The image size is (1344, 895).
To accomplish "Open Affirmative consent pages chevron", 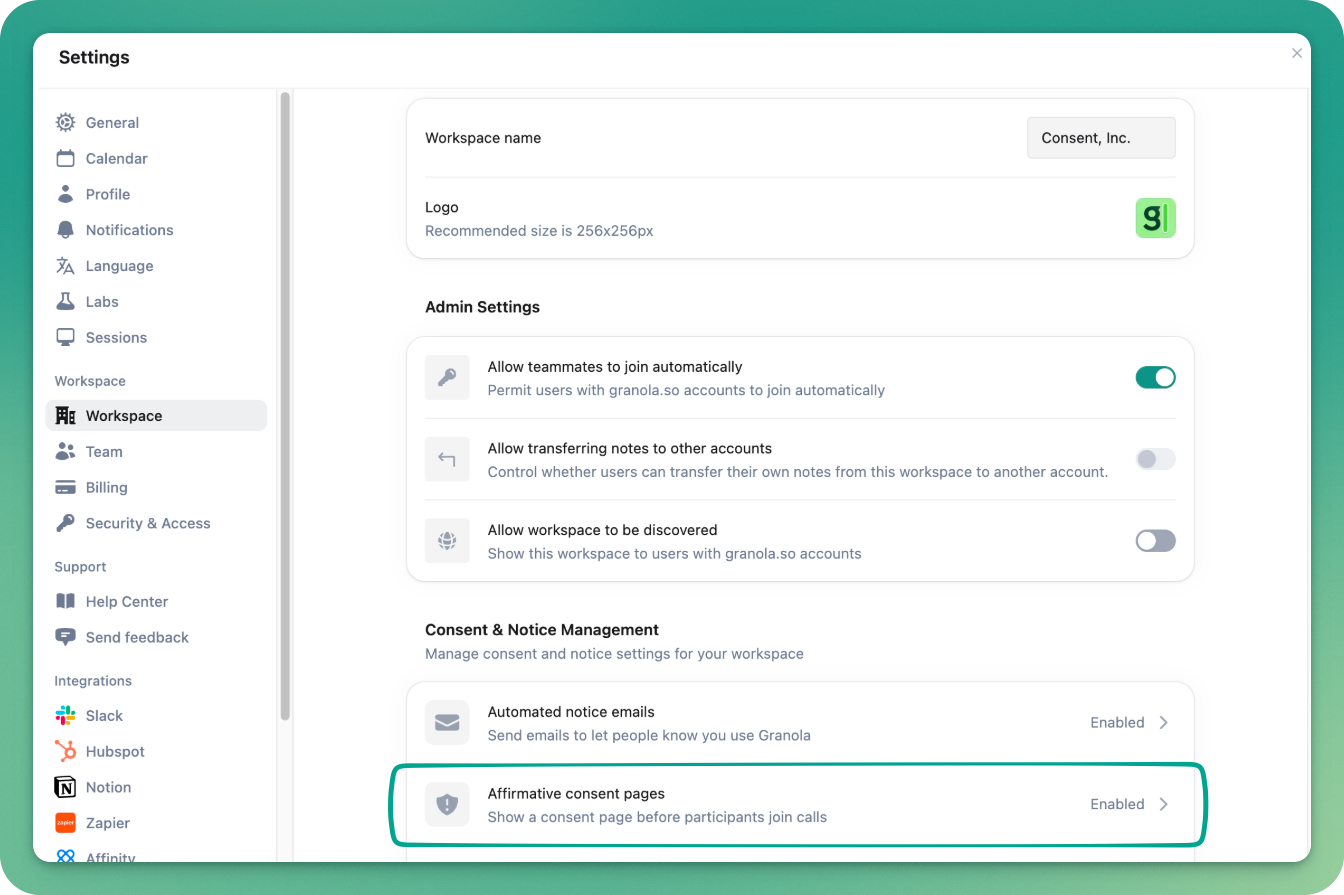I will point(1163,805).
